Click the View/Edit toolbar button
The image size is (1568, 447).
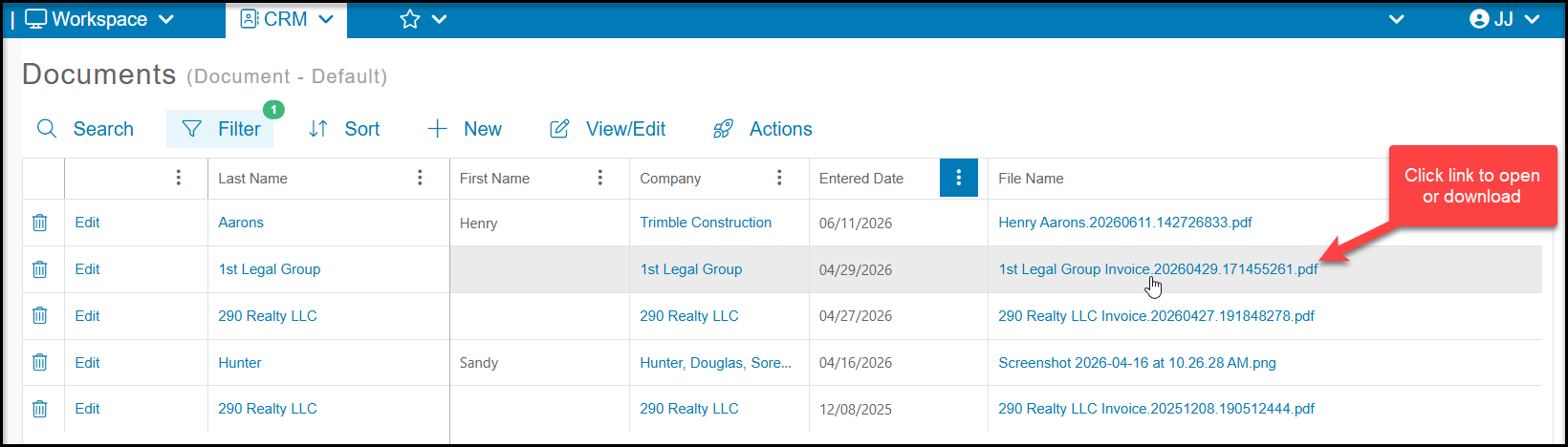[x=608, y=129]
